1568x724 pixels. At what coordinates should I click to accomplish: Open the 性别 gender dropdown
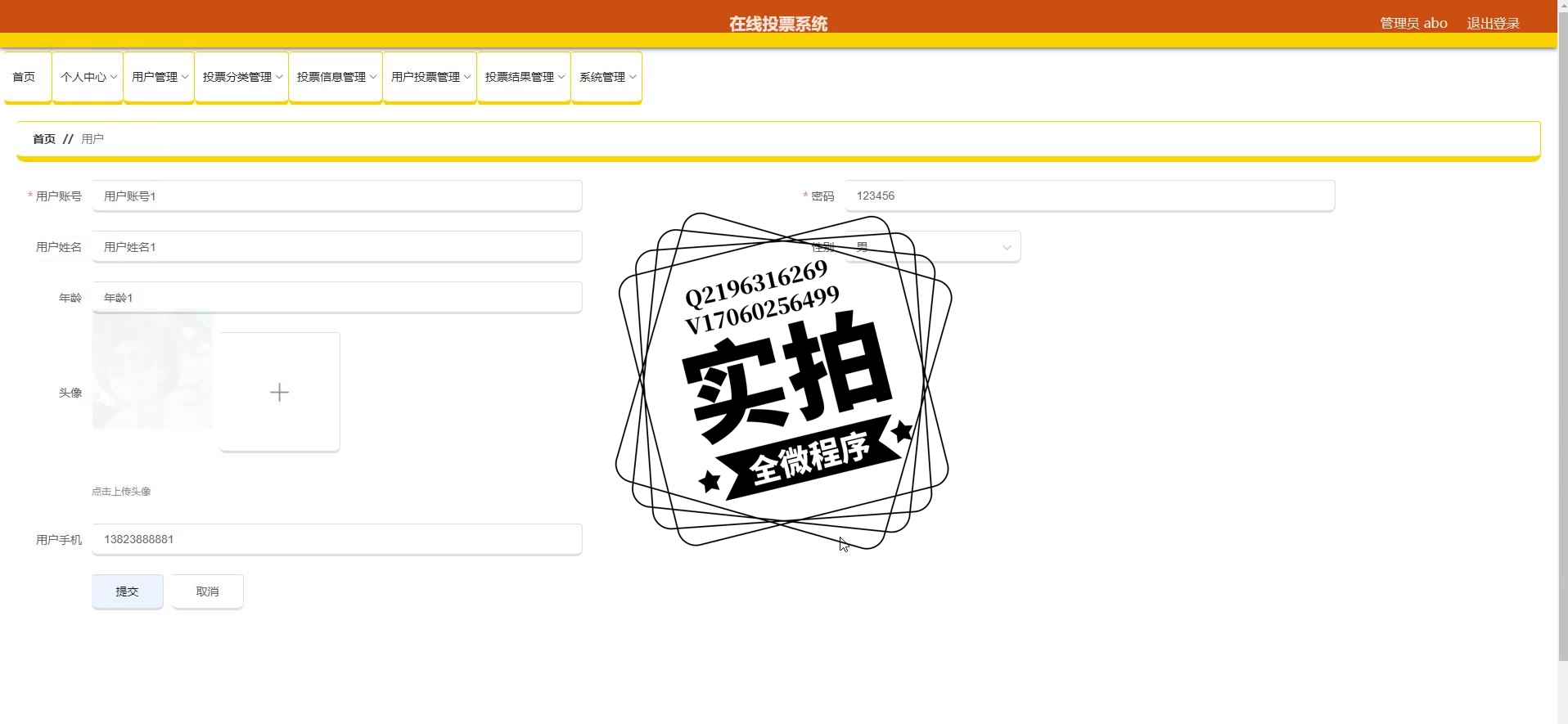pyautogui.click(x=932, y=247)
